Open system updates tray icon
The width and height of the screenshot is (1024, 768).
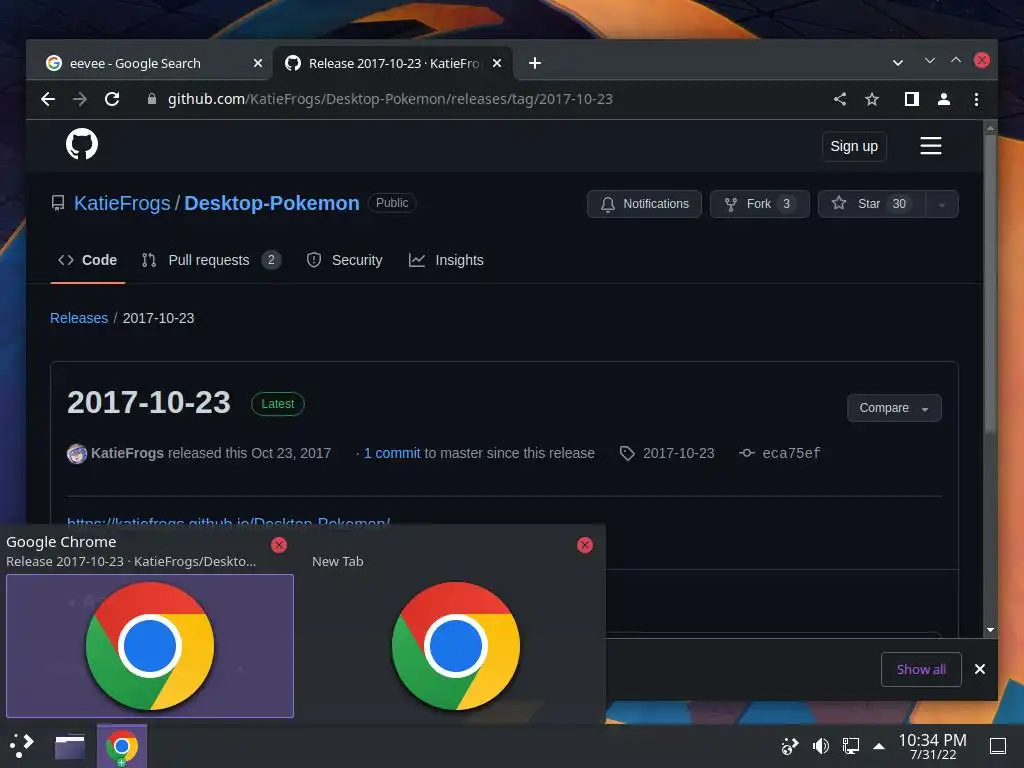click(x=790, y=746)
